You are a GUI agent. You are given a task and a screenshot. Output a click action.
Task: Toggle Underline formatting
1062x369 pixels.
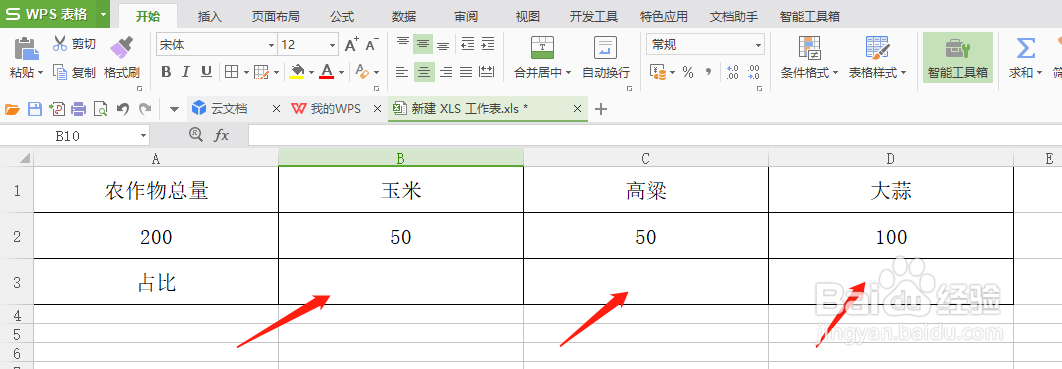tap(207, 72)
